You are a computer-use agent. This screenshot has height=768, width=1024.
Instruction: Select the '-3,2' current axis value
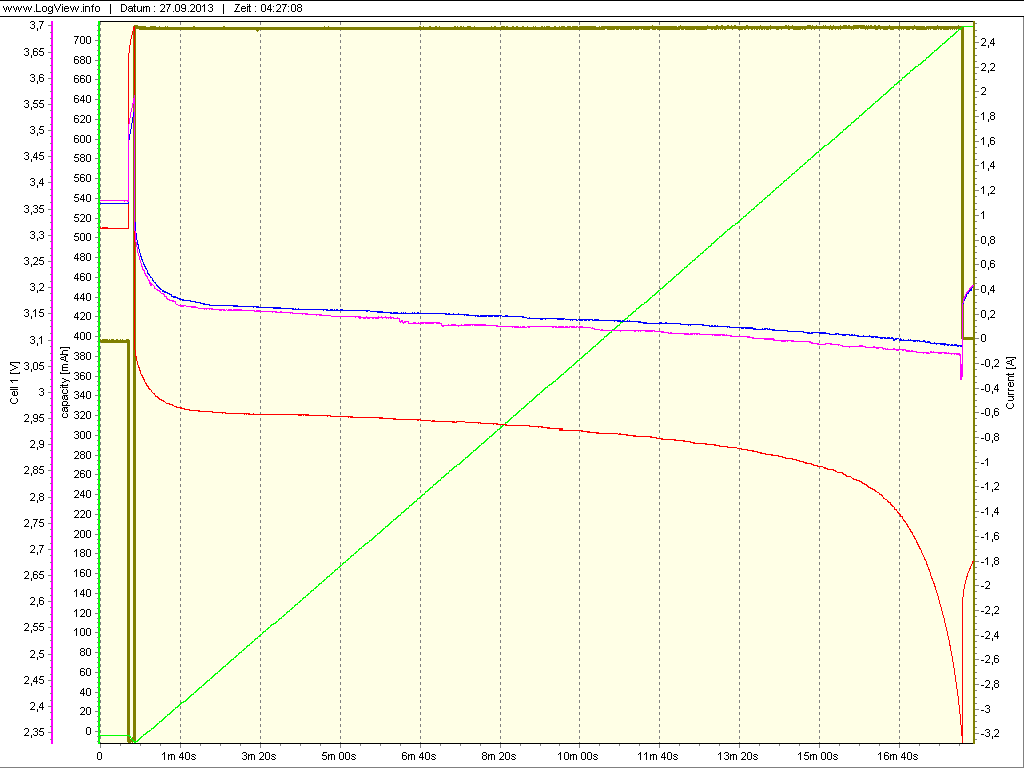click(990, 734)
